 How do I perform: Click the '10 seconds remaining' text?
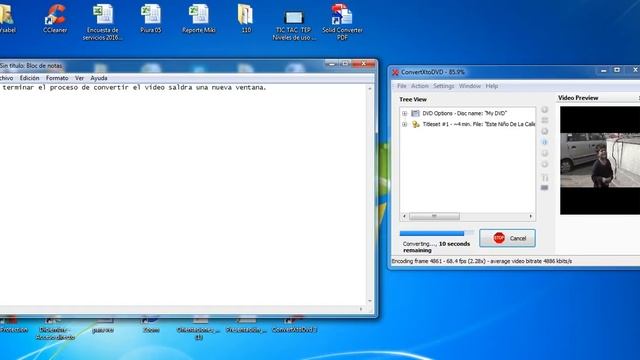click(437, 247)
